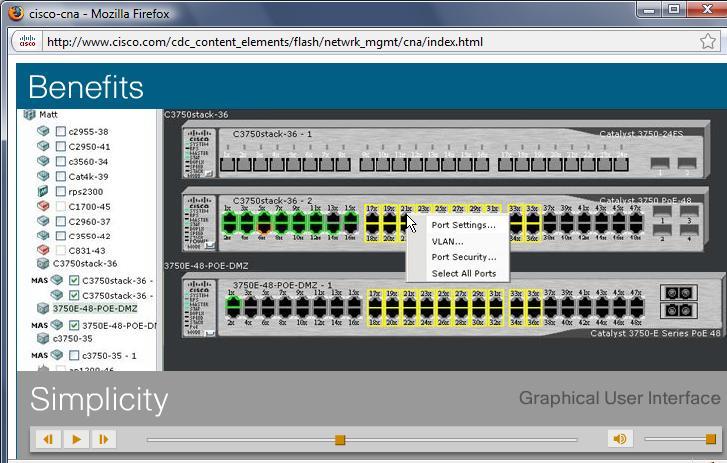
Task: Click the c3750-35 stack icon
Action: (43, 339)
